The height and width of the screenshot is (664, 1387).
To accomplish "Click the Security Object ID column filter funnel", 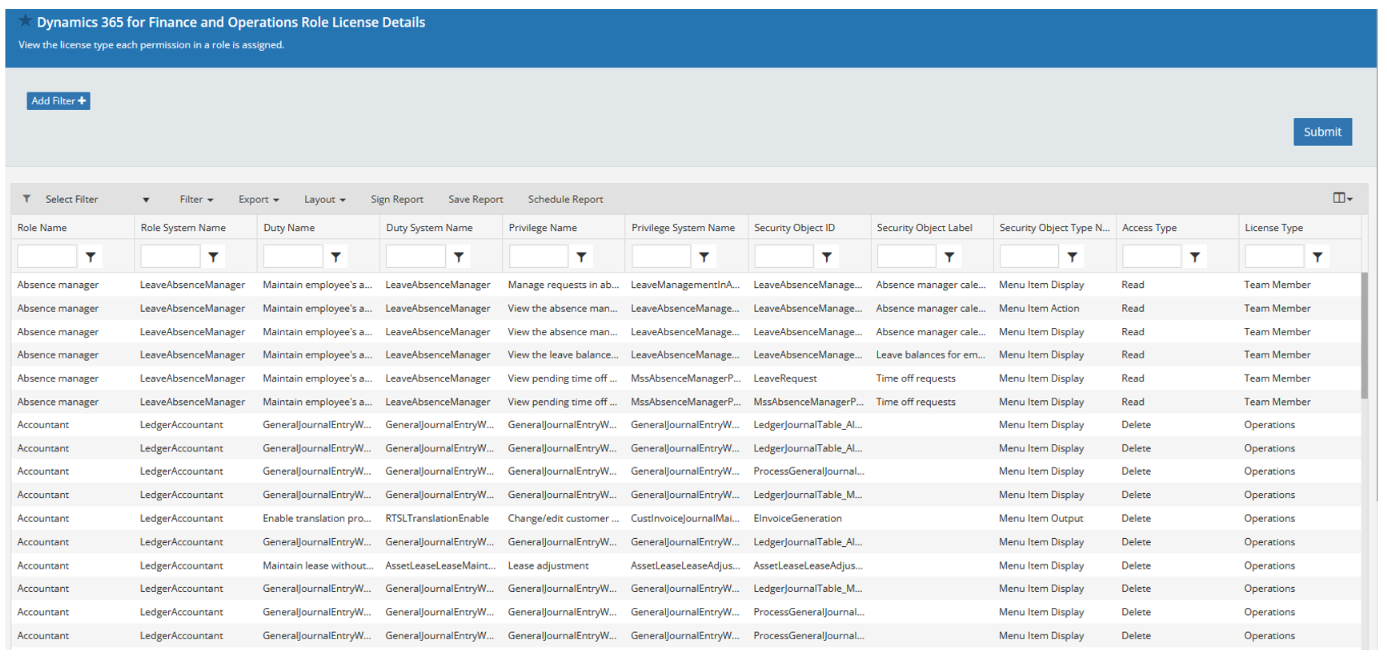I will point(827,257).
